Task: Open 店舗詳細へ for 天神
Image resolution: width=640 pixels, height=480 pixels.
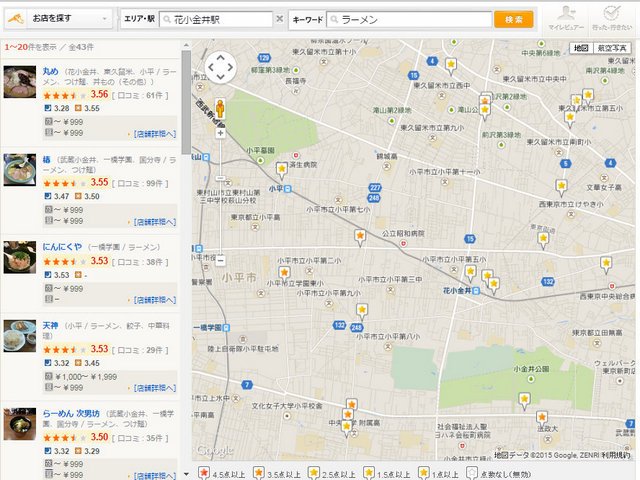Action: coord(155,388)
